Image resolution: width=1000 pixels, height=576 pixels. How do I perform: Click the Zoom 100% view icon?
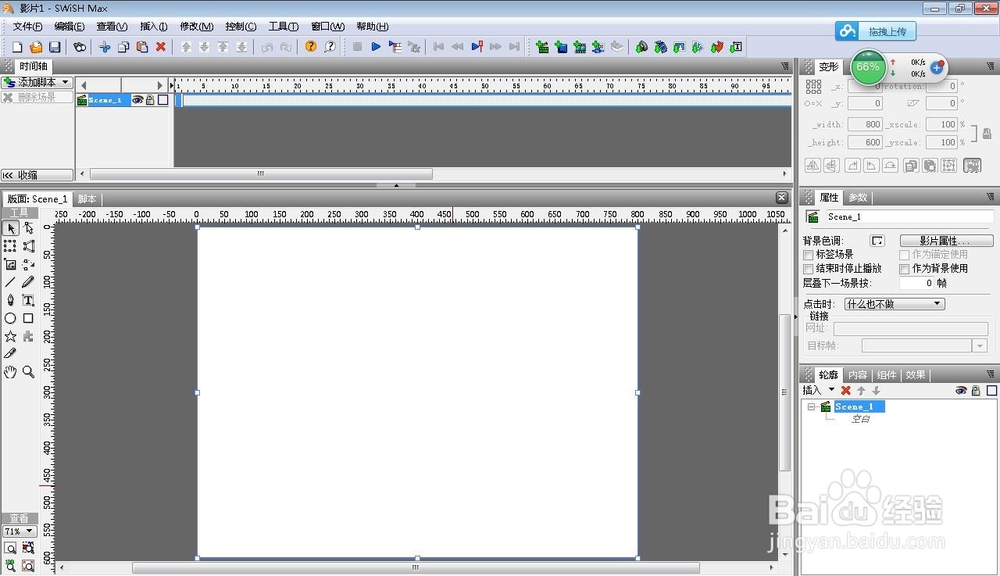click(x=11, y=565)
